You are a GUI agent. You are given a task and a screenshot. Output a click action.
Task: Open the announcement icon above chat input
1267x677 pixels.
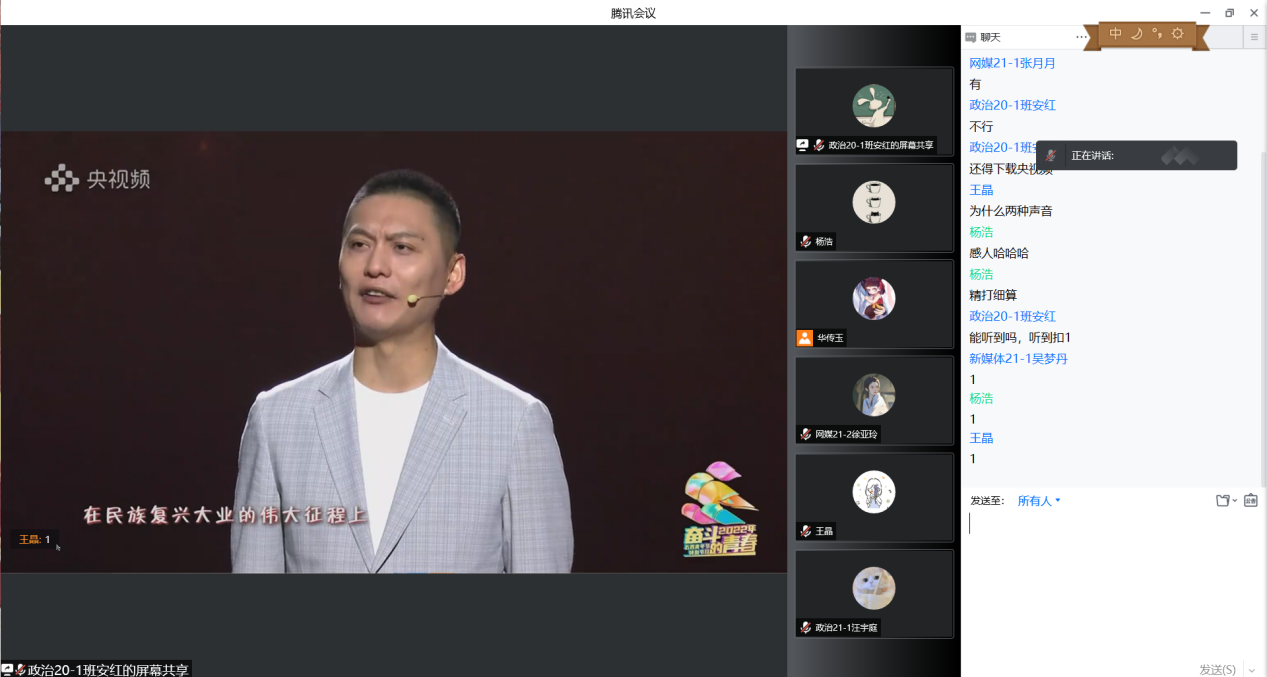[1250, 501]
